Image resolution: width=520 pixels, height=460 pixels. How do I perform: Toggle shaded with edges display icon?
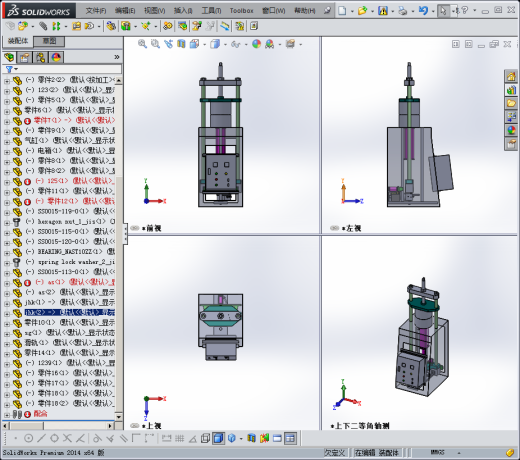click(218, 438)
